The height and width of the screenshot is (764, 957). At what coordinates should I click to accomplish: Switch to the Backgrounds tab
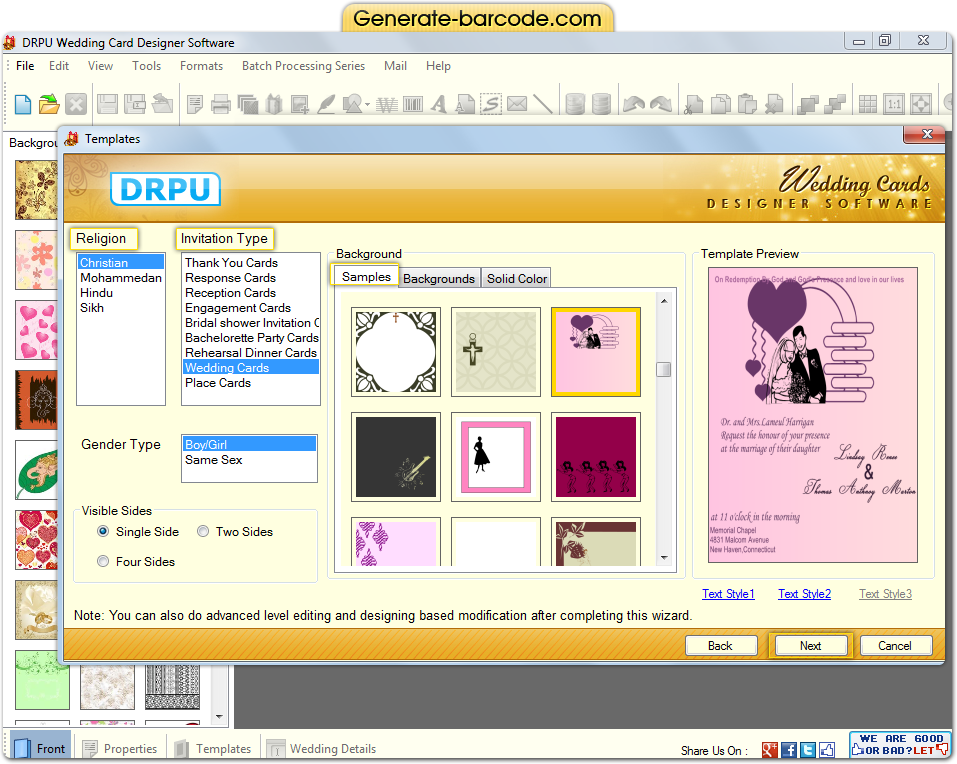[x=439, y=278]
